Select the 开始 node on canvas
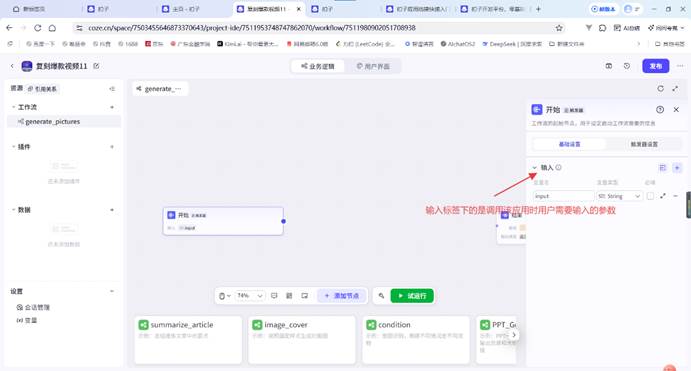Screen dimensions: 691x371 point(223,221)
